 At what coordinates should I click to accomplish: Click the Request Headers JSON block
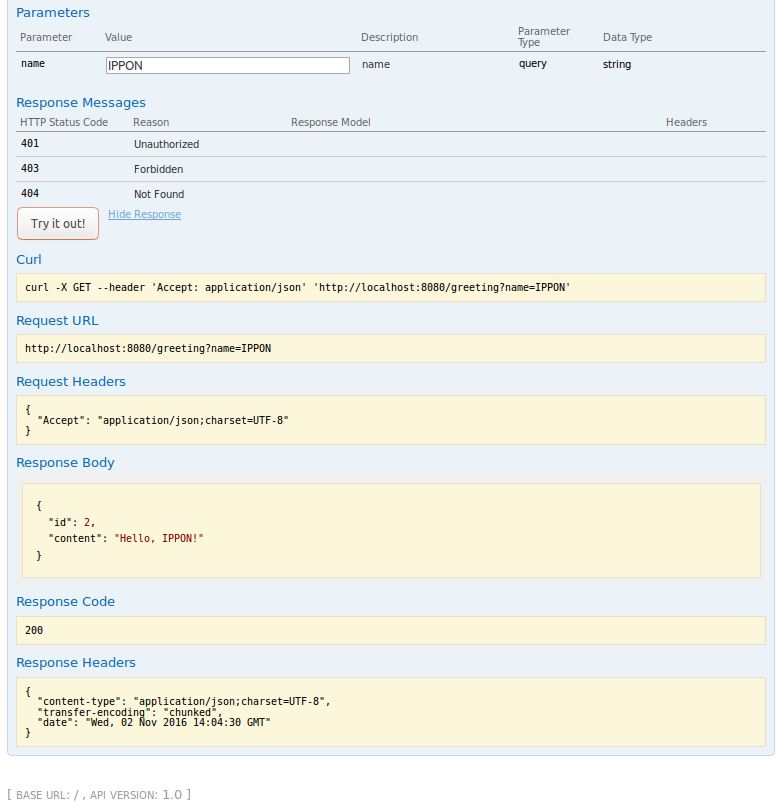click(x=391, y=420)
